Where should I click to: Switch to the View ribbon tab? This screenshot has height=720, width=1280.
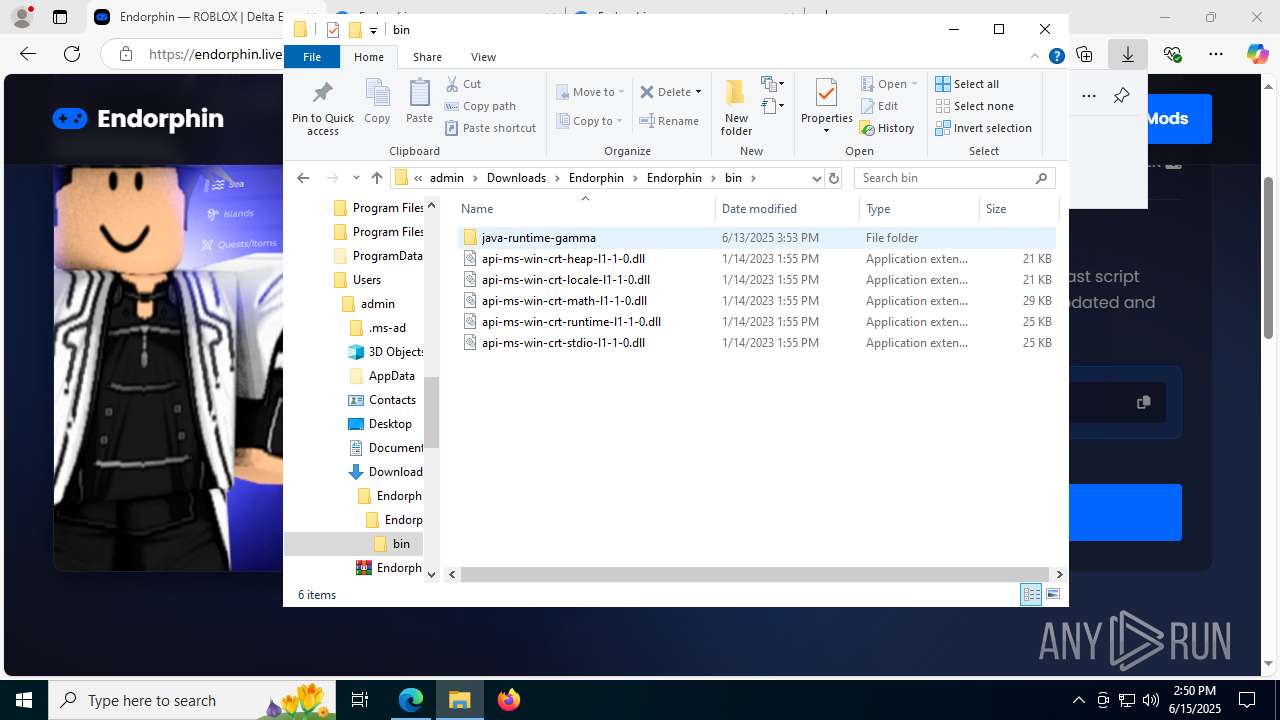click(483, 57)
